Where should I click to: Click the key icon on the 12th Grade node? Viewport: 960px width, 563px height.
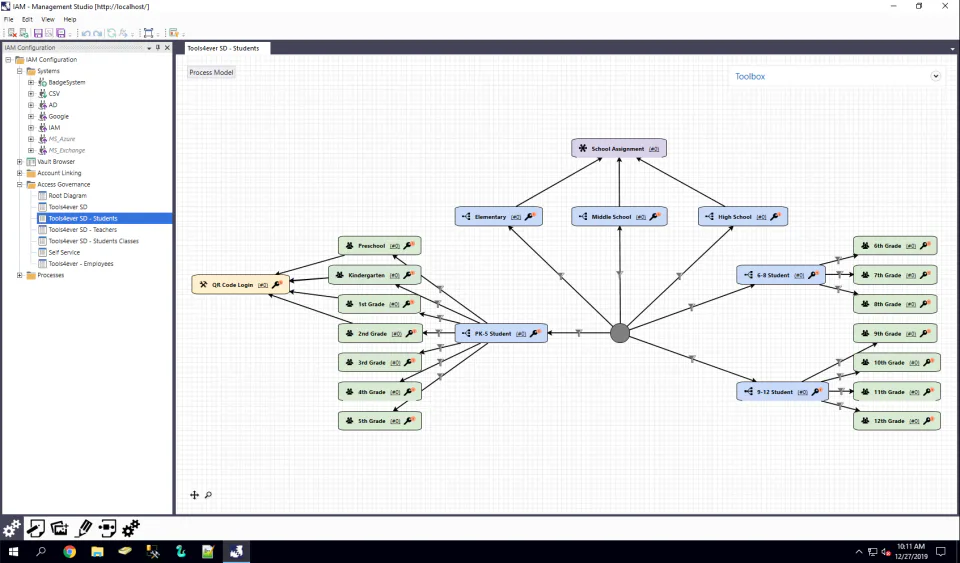pos(929,420)
